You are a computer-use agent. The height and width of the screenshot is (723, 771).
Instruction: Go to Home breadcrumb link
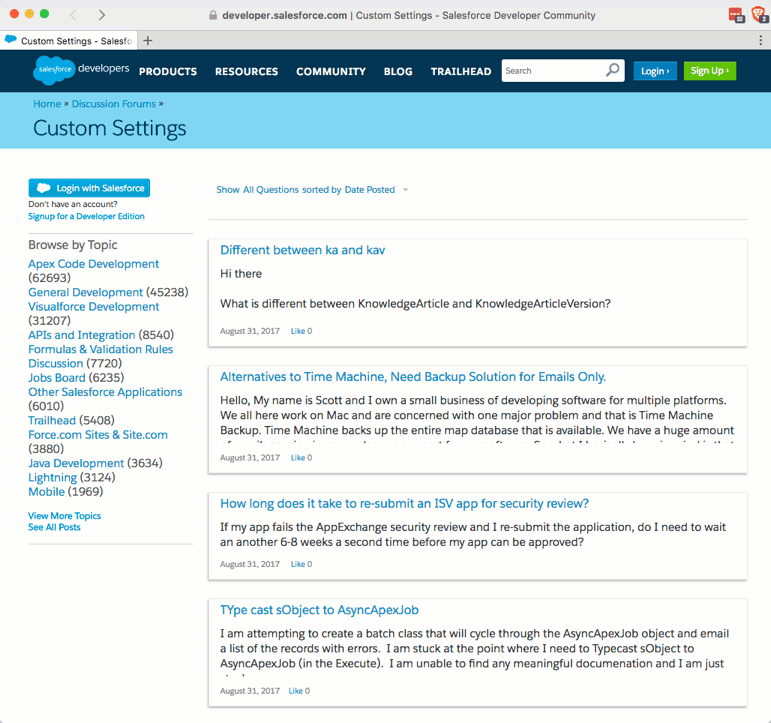pyautogui.click(x=47, y=104)
